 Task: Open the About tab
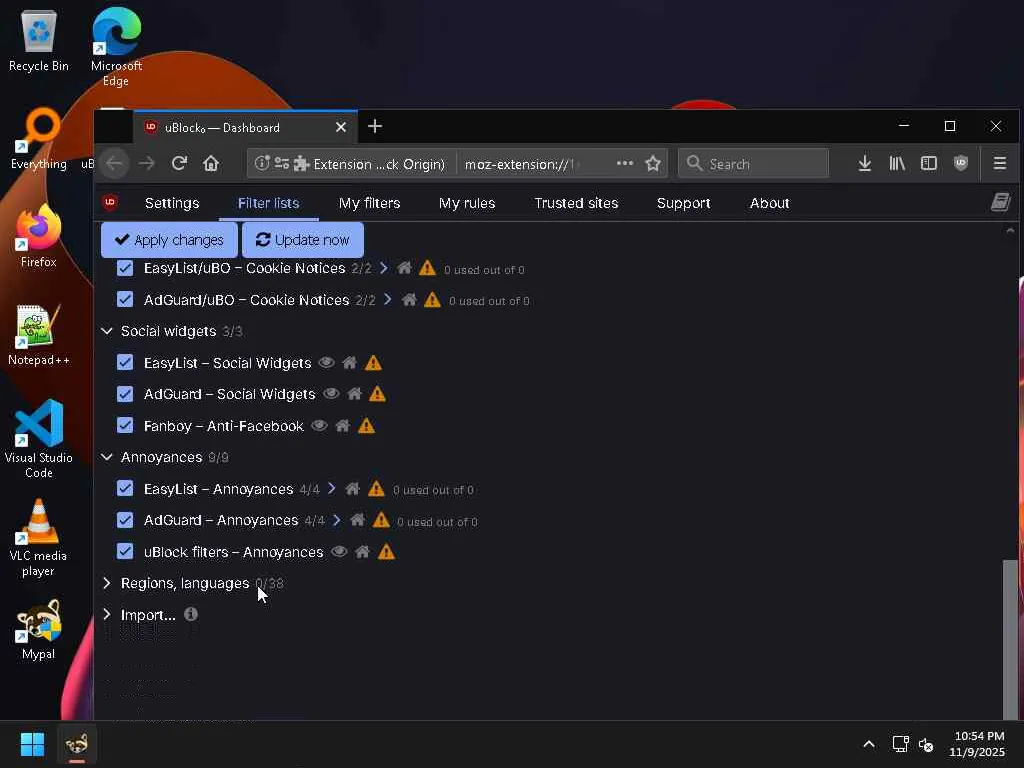769,203
